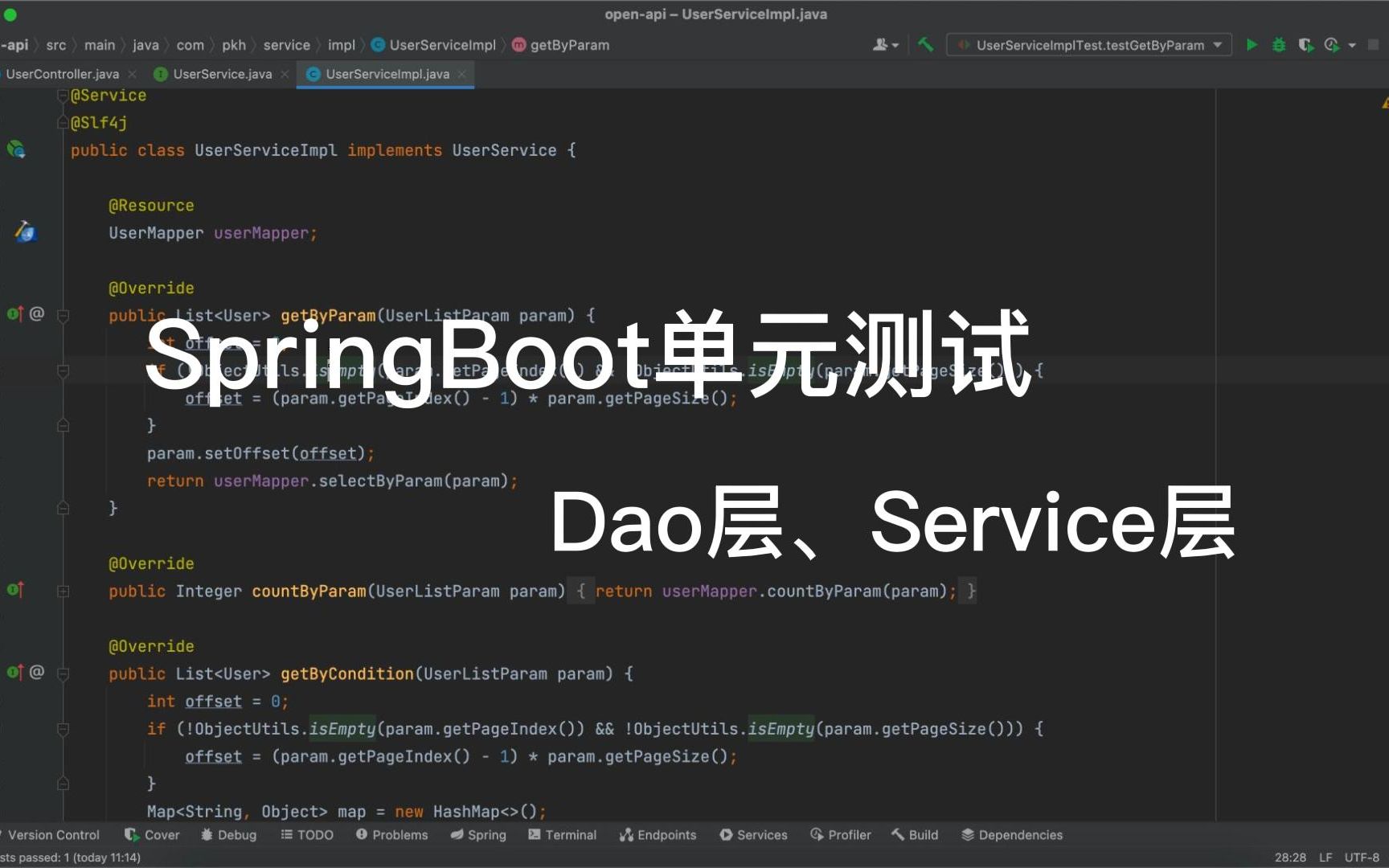Open the Debug tool window

coord(228,835)
